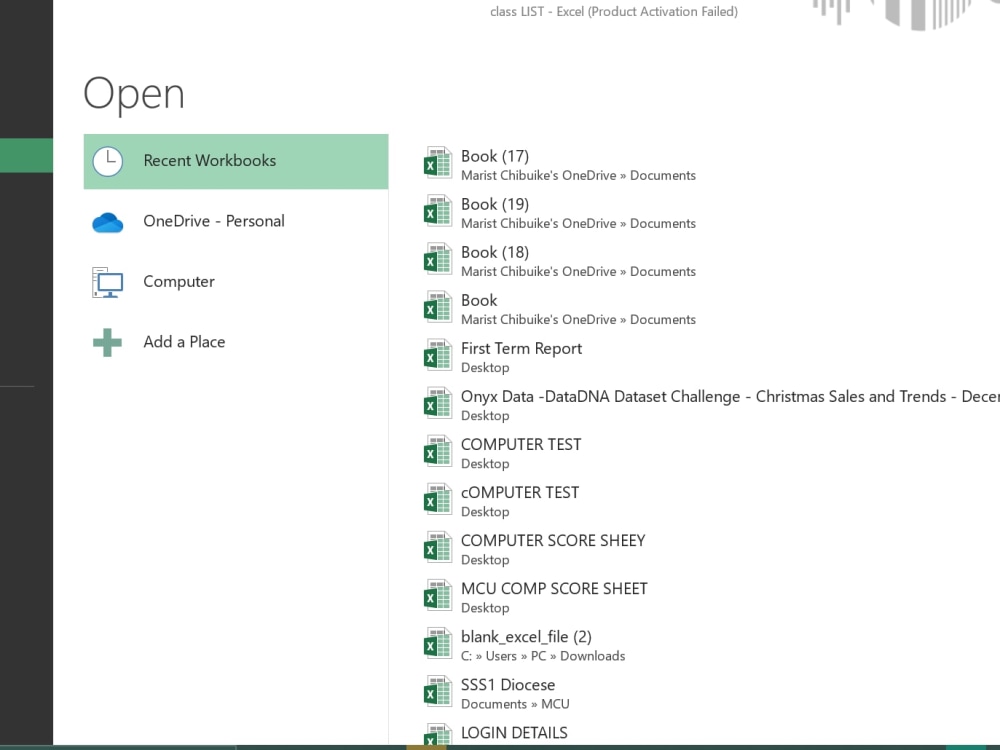Image resolution: width=1000 pixels, height=750 pixels.
Task: Open blank_excel_file (2) workbook
Action: tap(526, 636)
